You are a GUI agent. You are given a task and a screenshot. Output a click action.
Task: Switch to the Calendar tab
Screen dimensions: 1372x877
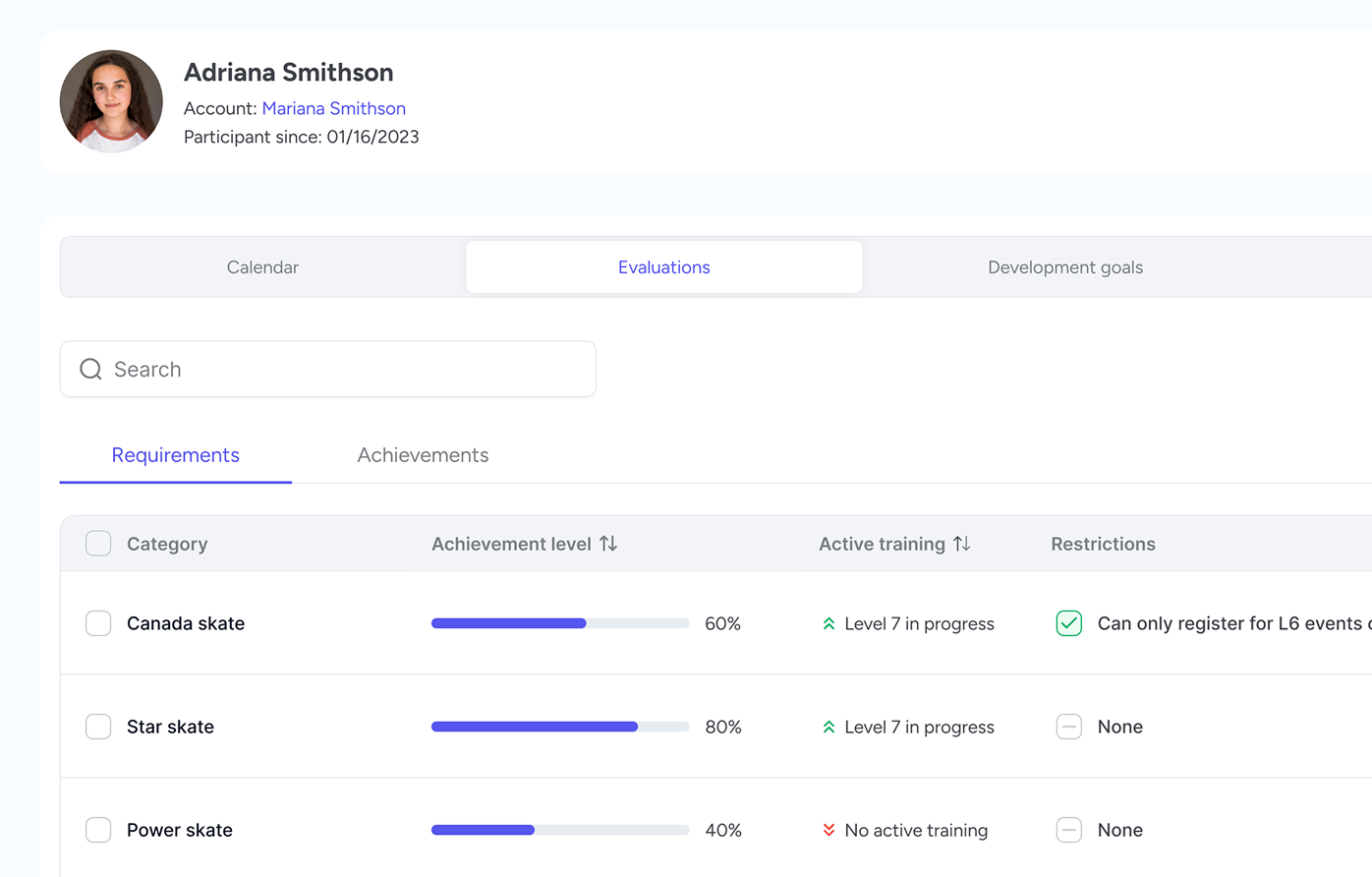click(x=262, y=267)
